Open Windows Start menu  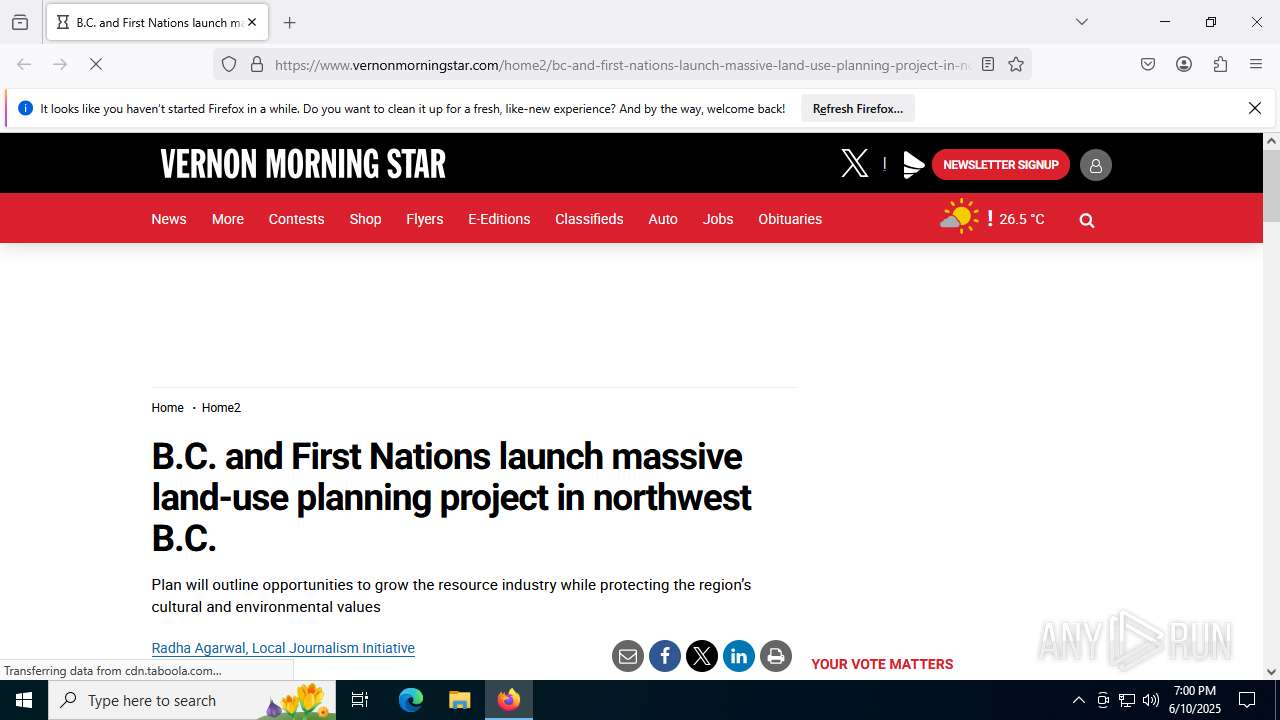click(x=24, y=700)
